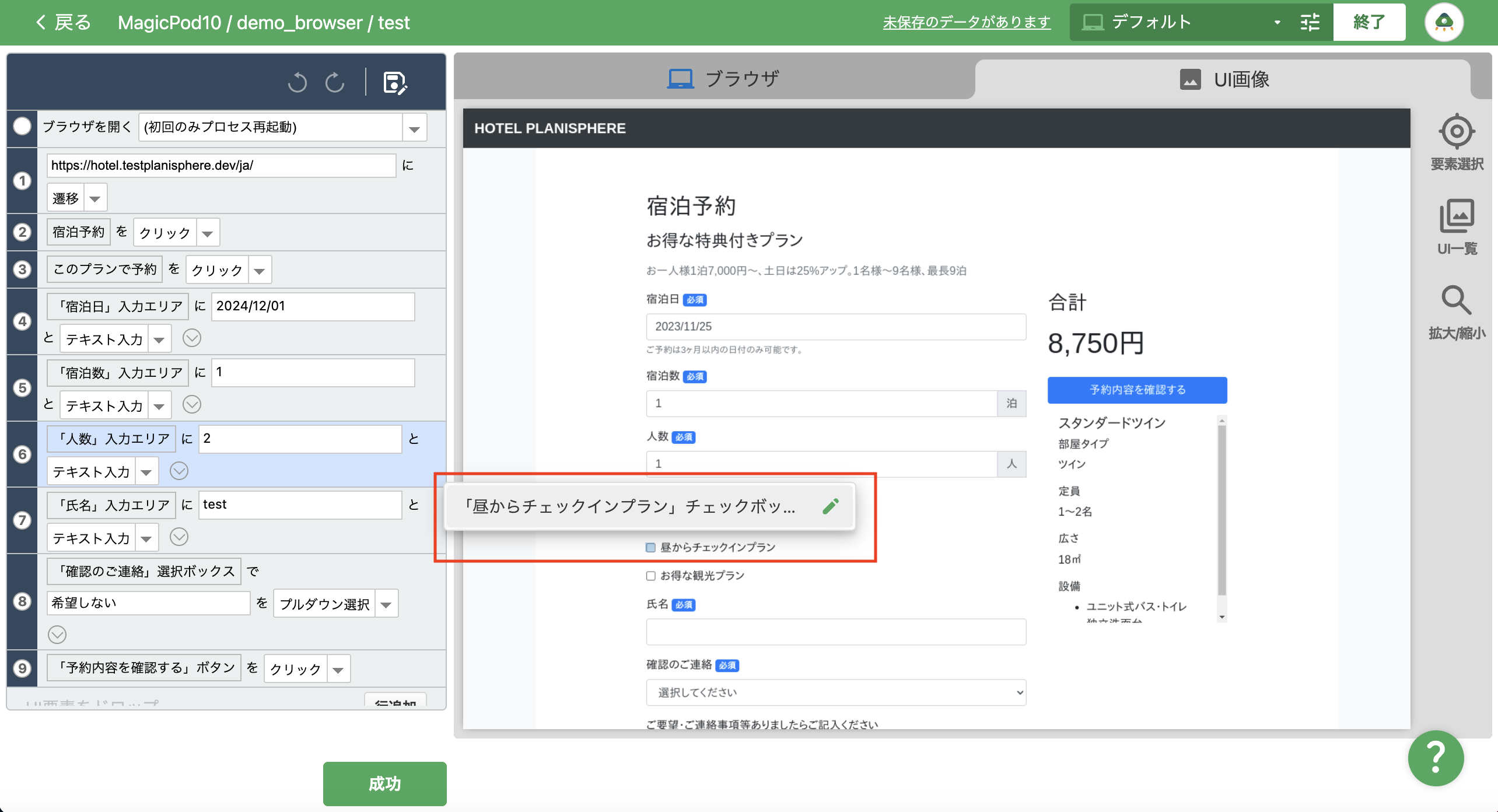Click the circled chevron under step 4

(x=192, y=338)
